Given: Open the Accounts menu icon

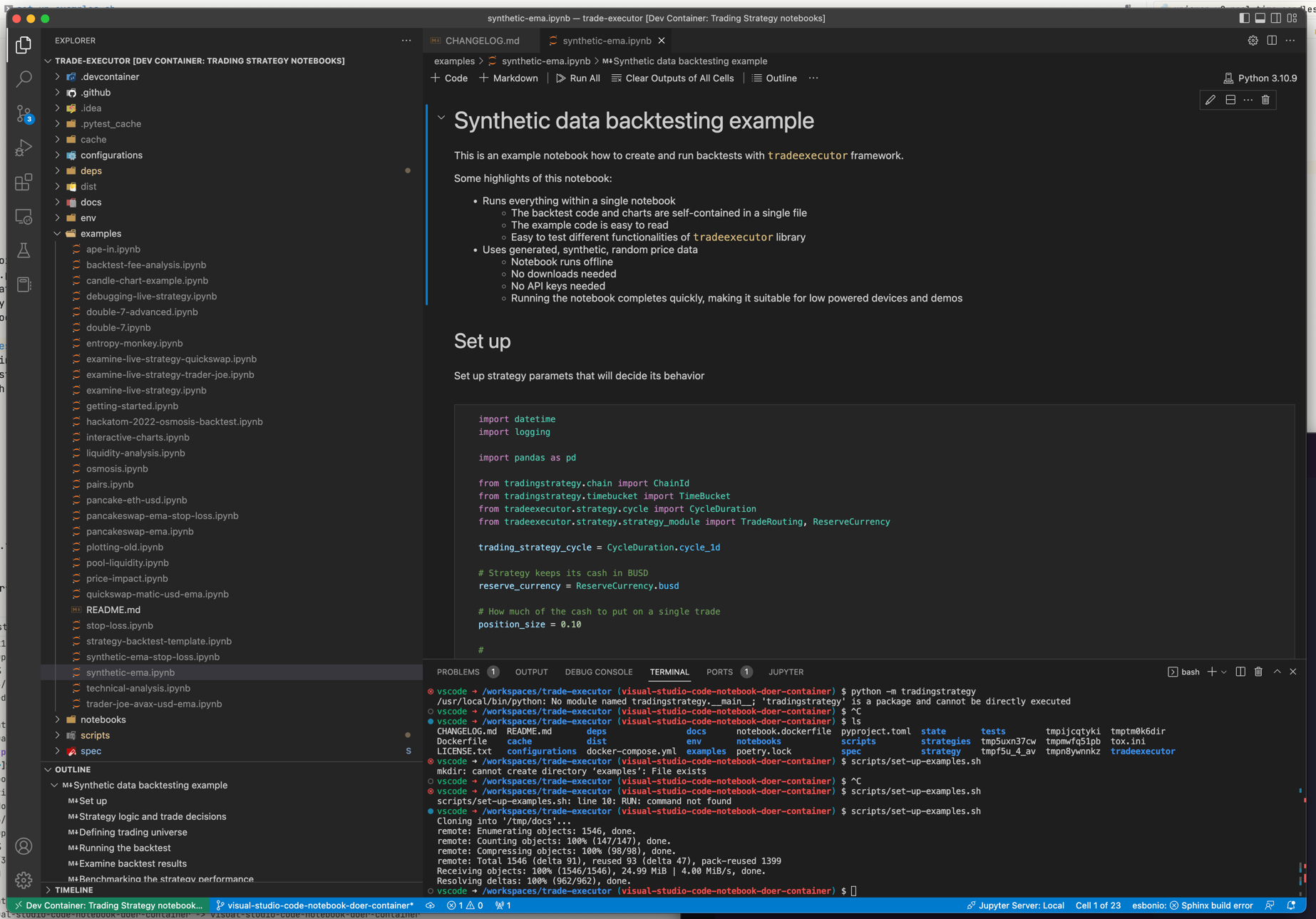Looking at the screenshot, I should coord(24,846).
